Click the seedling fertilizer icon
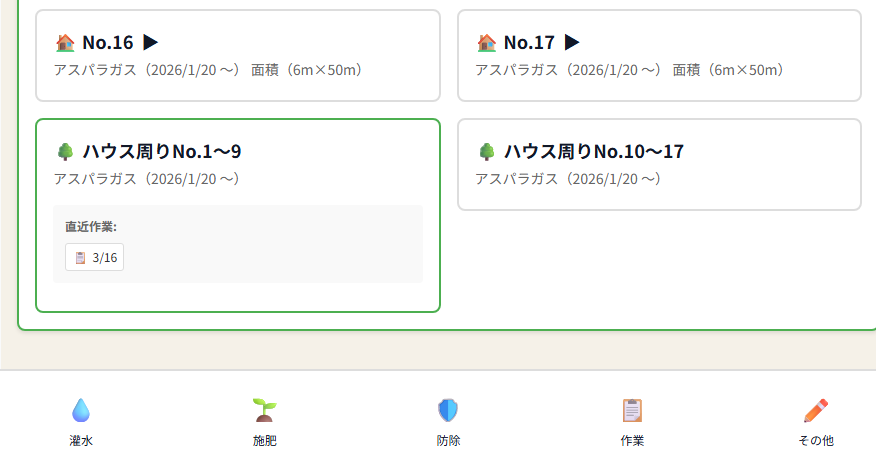 tap(264, 410)
